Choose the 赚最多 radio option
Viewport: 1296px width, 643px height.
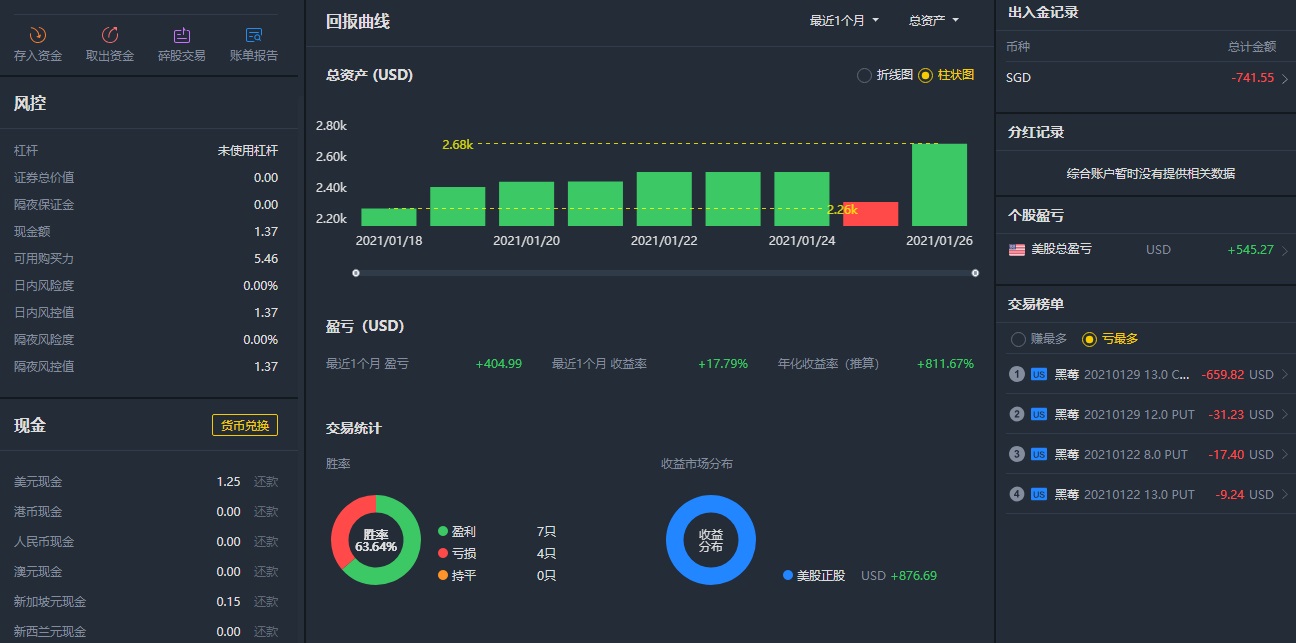[1019, 339]
